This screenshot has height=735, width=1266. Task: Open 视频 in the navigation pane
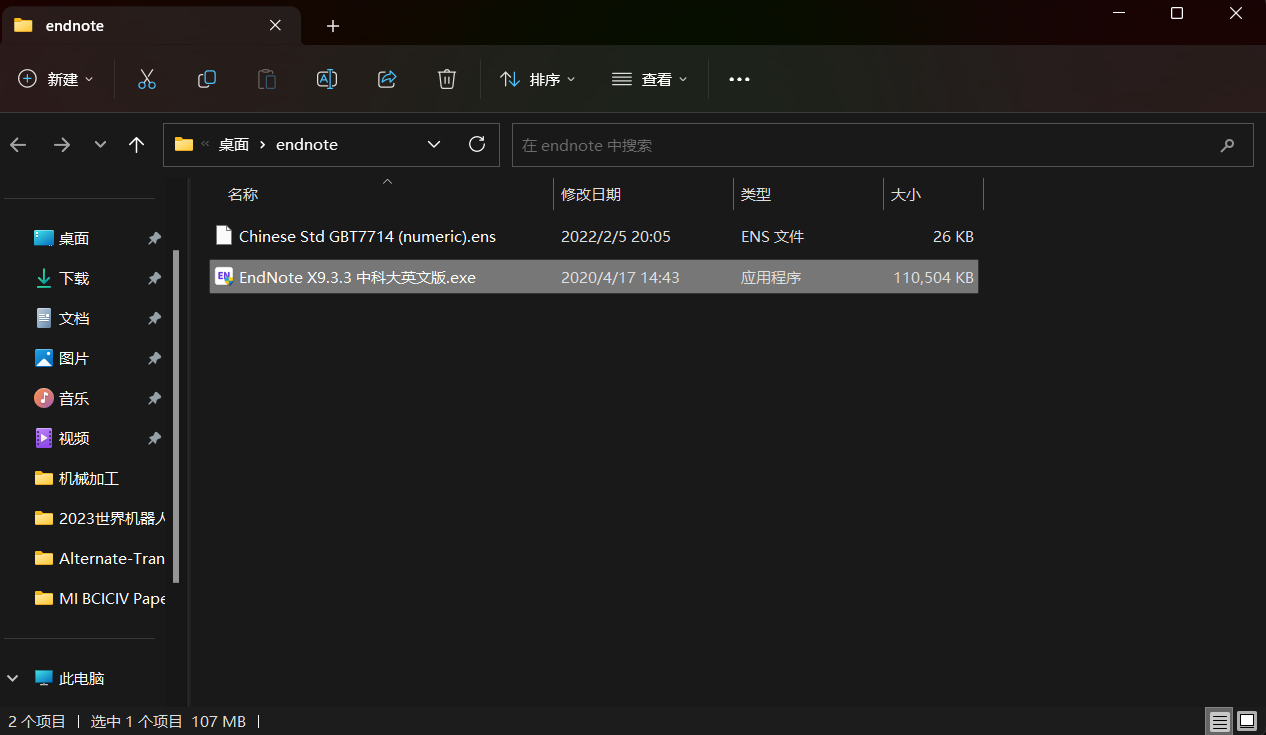pyautogui.click(x=74, y=438)
